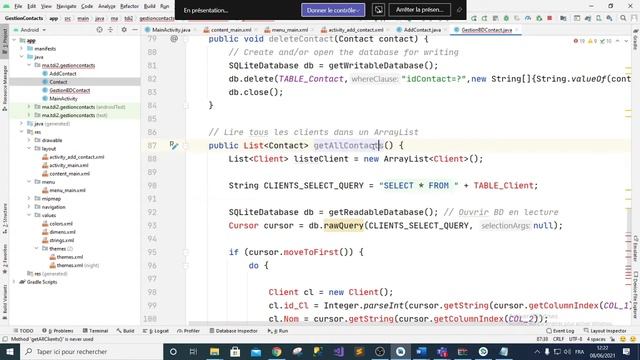Click the CRLF line separator status entry

coord(558,339)
